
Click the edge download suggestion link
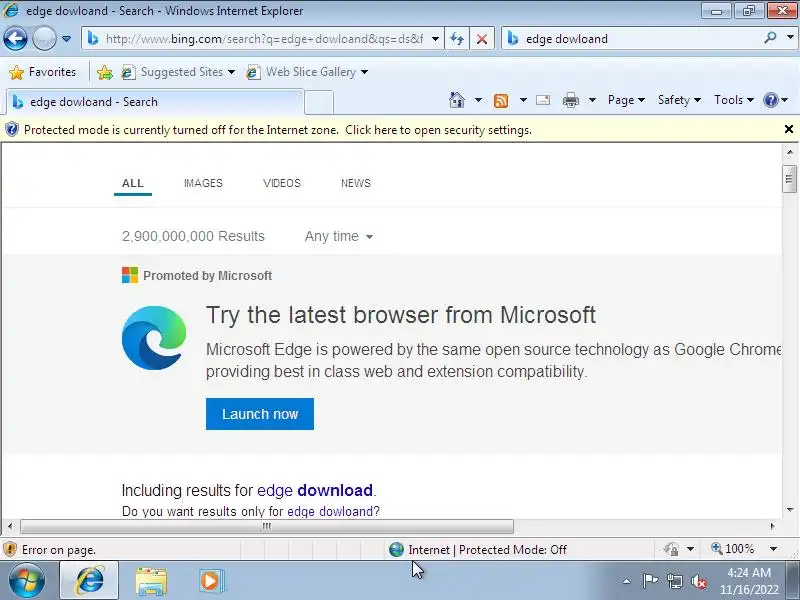coord(315,490)
